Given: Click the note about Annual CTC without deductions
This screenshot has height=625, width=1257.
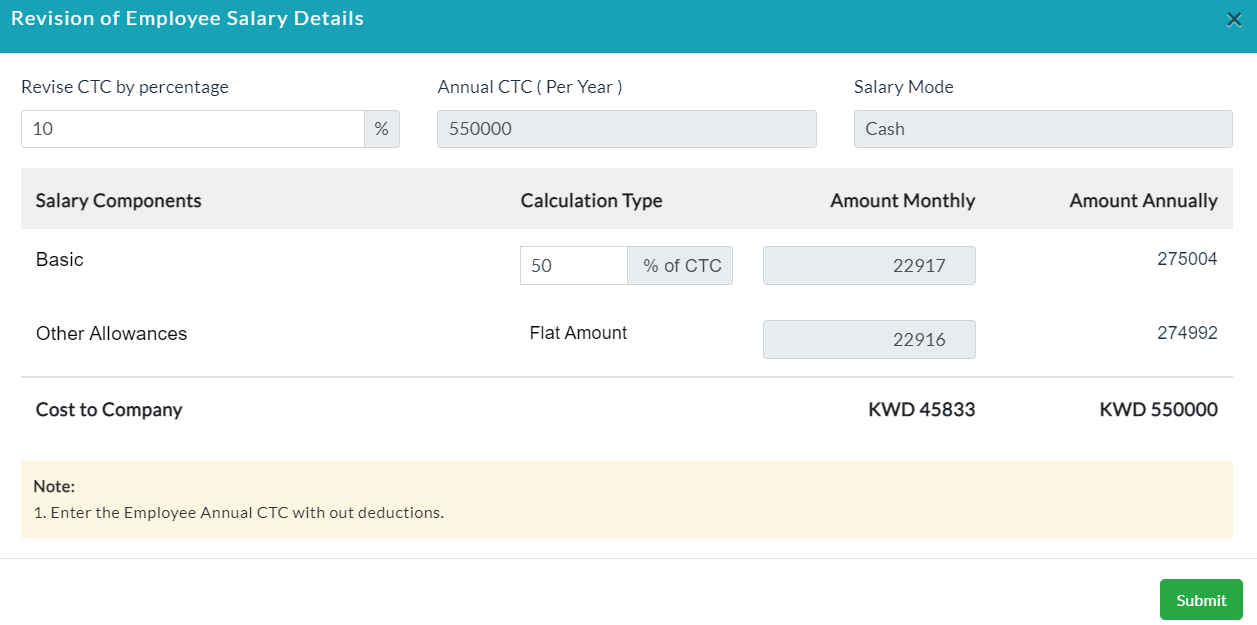Looking at the screenshot, I should click(x=238, y=513).
